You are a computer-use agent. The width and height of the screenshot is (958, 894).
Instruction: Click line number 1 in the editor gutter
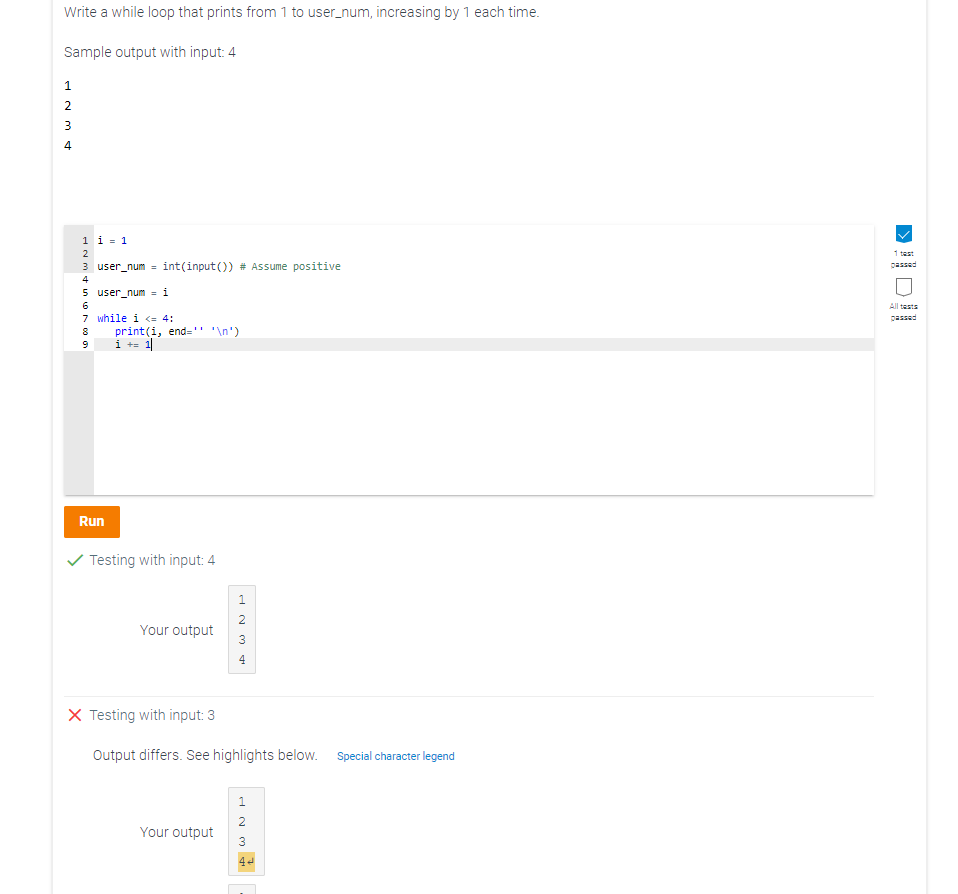(x=84, y=240)
